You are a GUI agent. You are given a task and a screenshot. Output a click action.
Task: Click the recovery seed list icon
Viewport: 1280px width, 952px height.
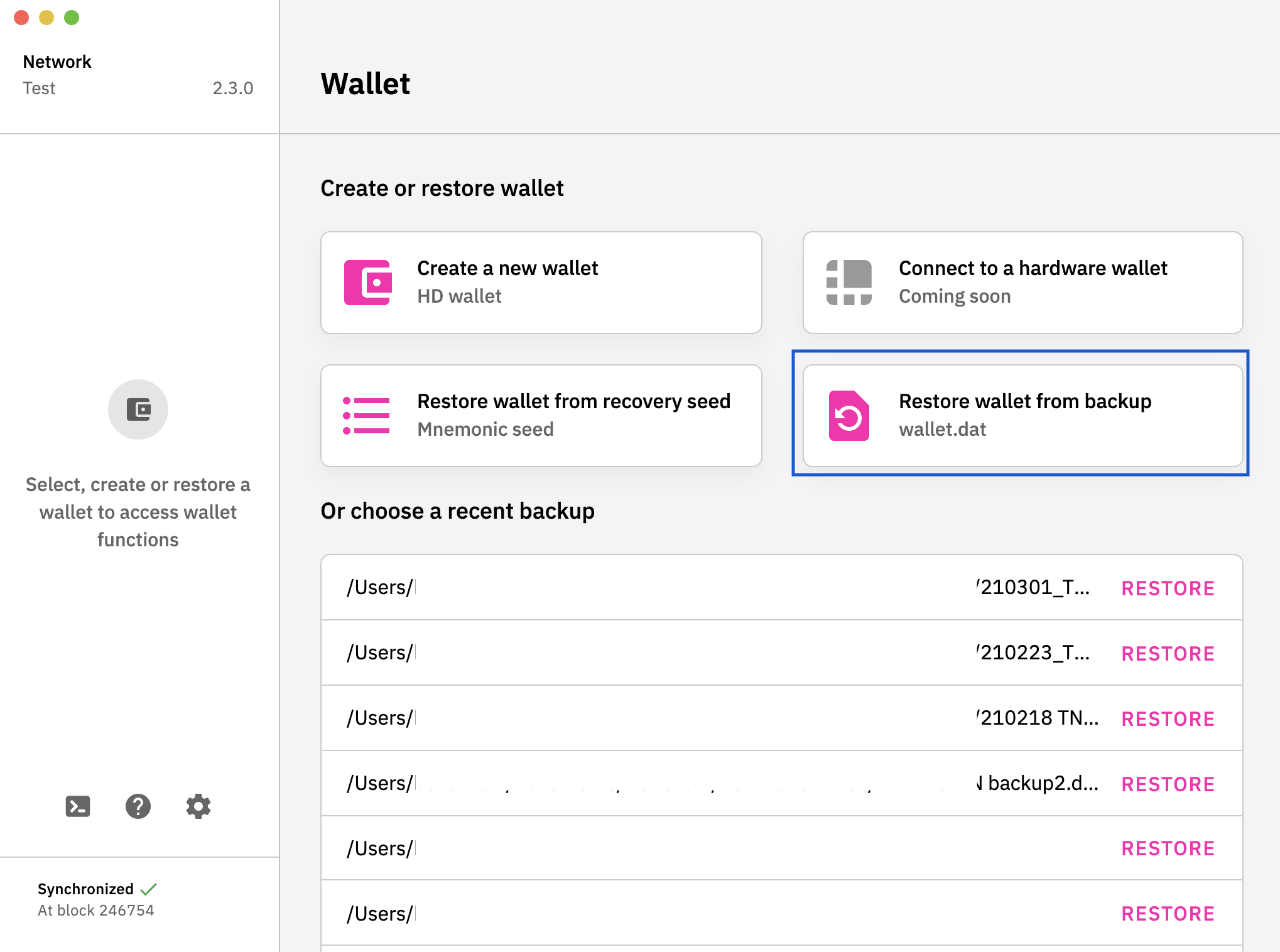click(x=367, y=416)
